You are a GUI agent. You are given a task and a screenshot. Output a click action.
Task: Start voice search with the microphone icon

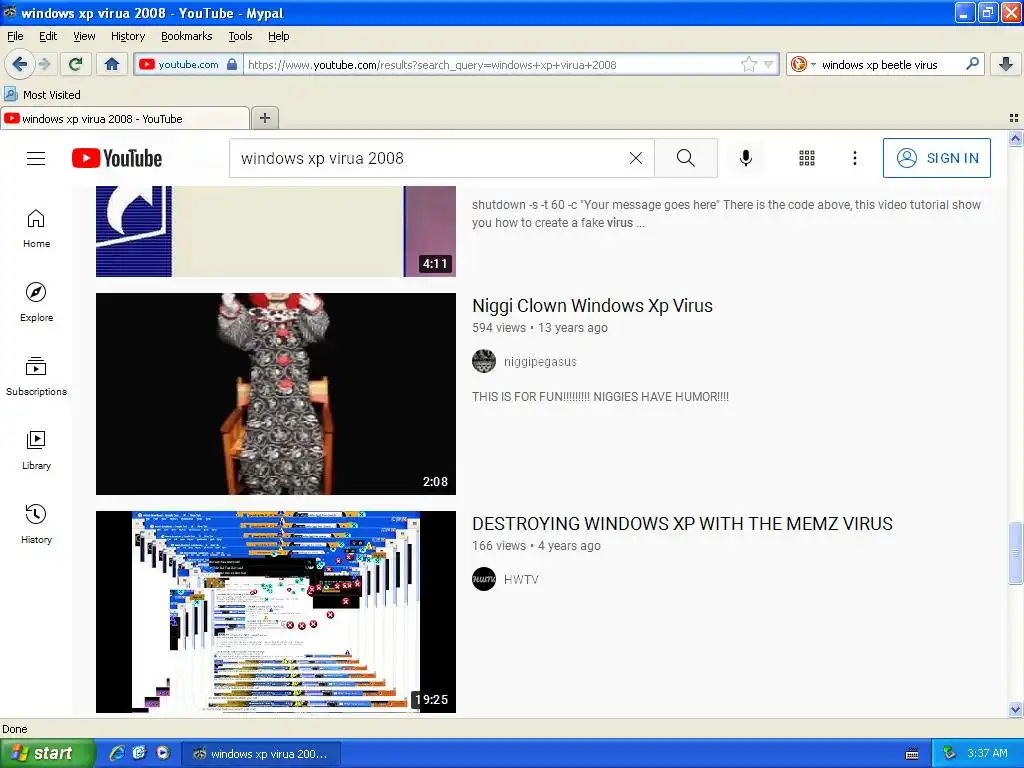pyautogui.click(x=746, y=158)
